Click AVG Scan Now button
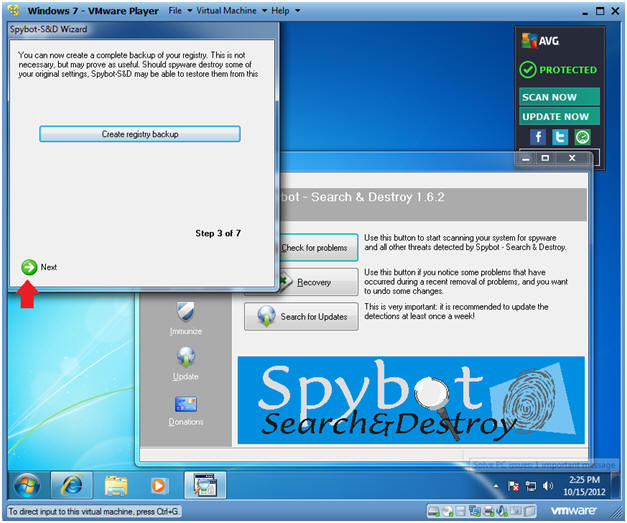The height and width of the screenshot is (523, 627). pos(559,97)
